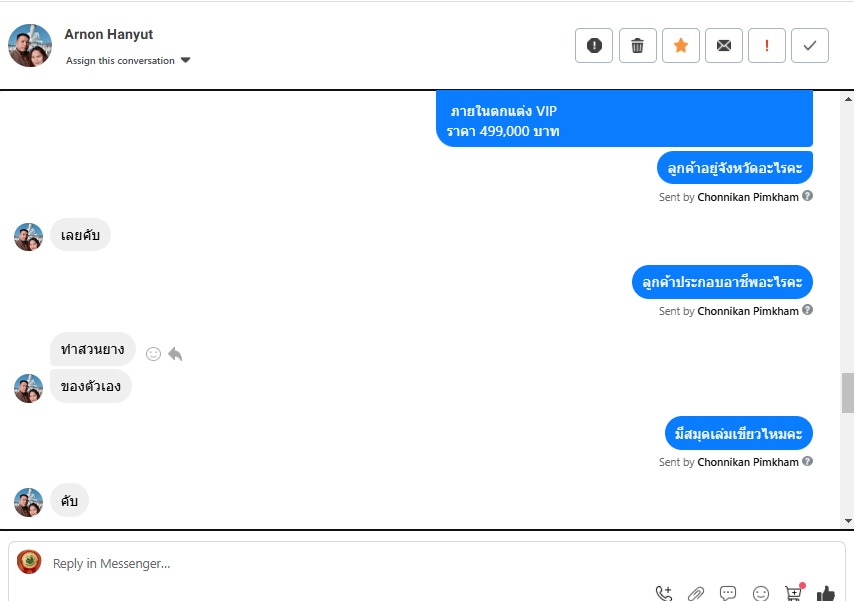Click help icon under 'ลูกค้าประกอบอาชีพอะไรคะ' message
Viewport: 854px width, 601px height.
point(808,309)
